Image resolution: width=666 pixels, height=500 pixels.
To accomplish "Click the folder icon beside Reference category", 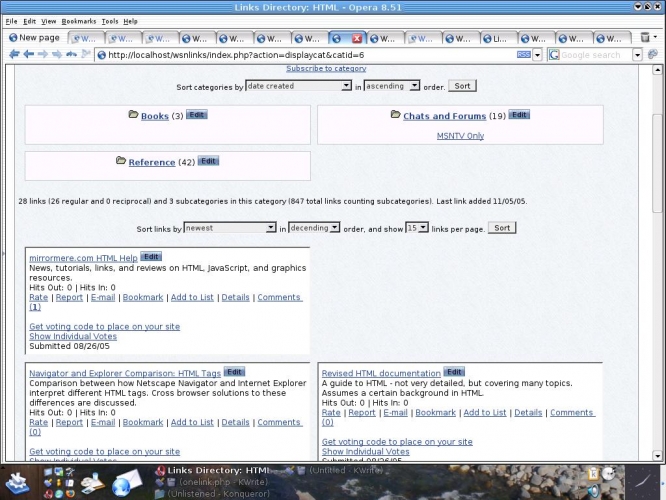I will point(121,161).
